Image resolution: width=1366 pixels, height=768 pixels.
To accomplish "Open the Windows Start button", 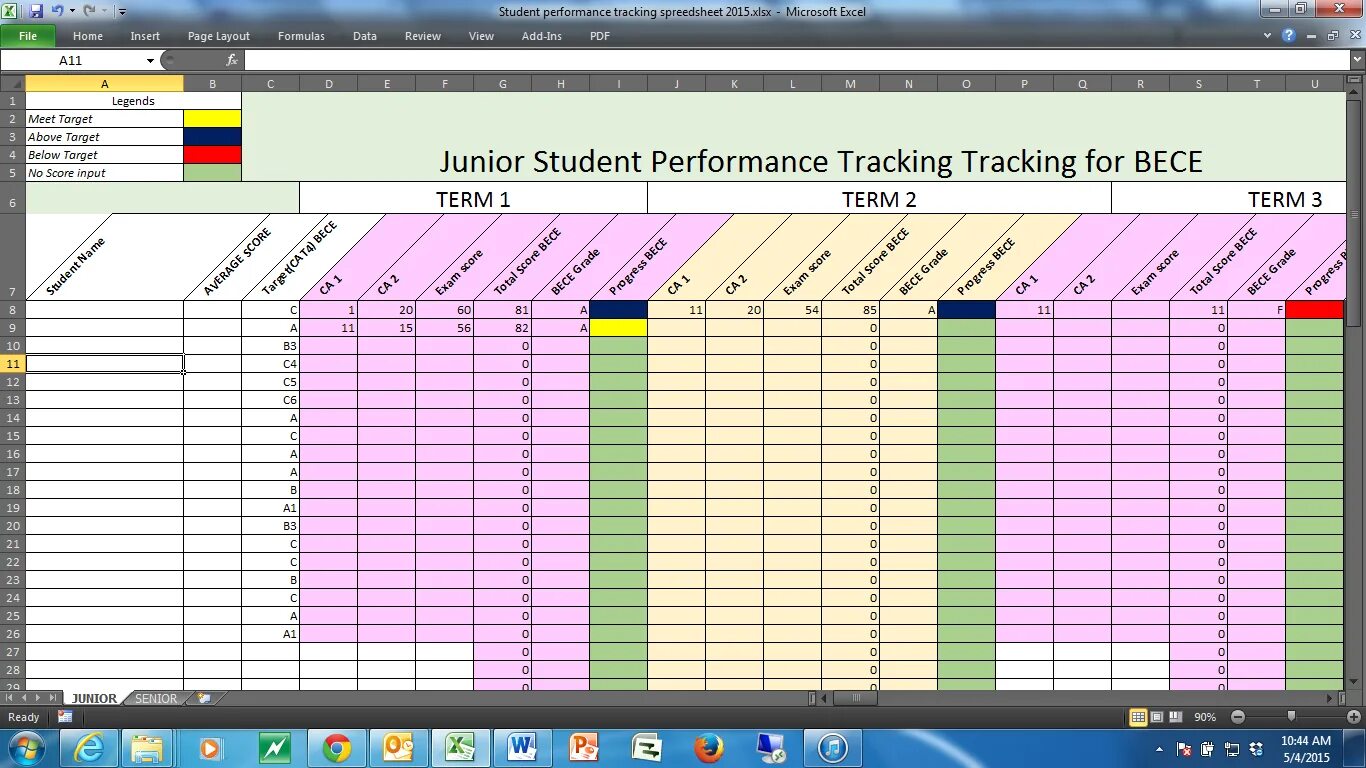I will point(26,748).
